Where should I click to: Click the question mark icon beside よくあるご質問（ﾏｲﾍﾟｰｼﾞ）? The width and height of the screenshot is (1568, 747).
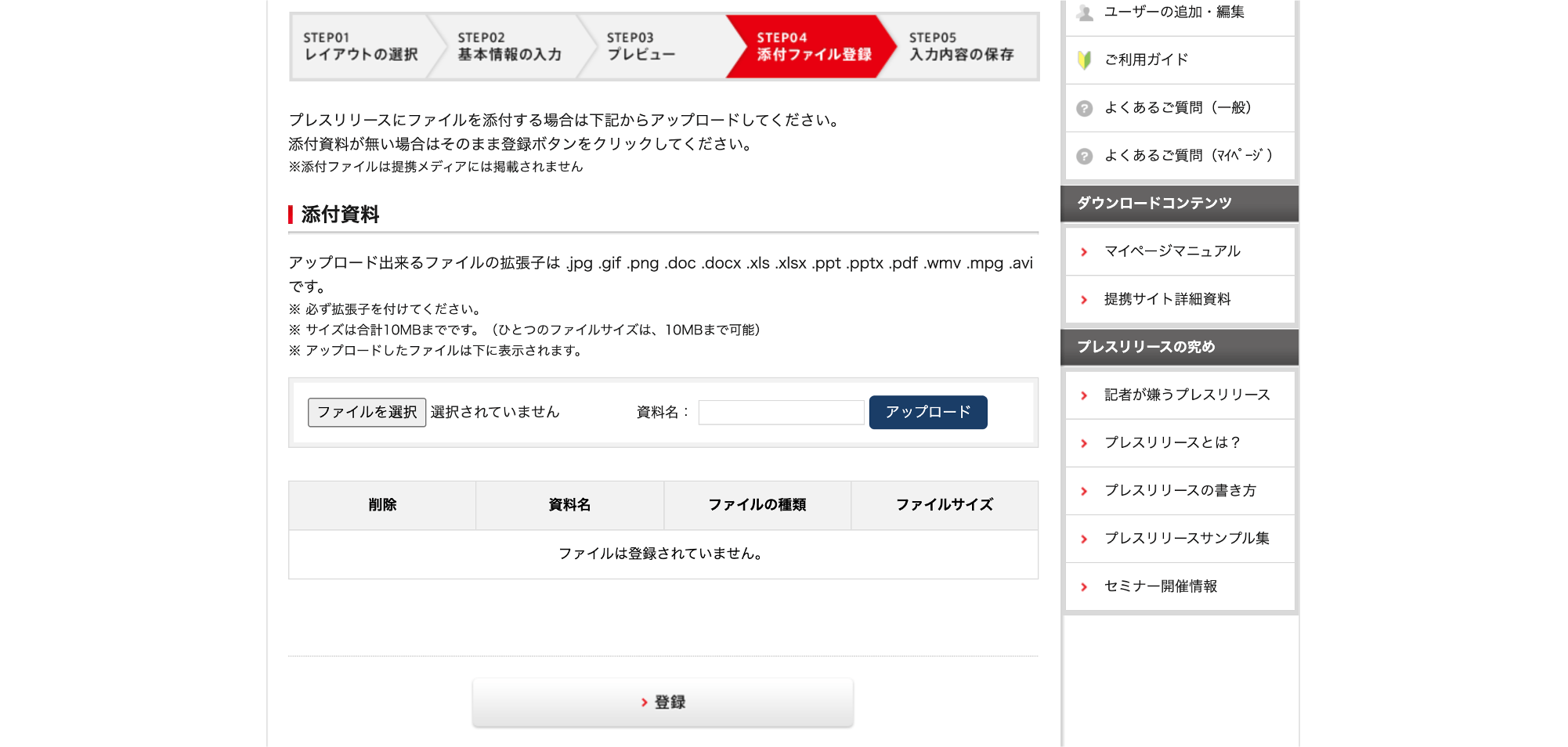pyautogui.click(x=1085, y=156)
